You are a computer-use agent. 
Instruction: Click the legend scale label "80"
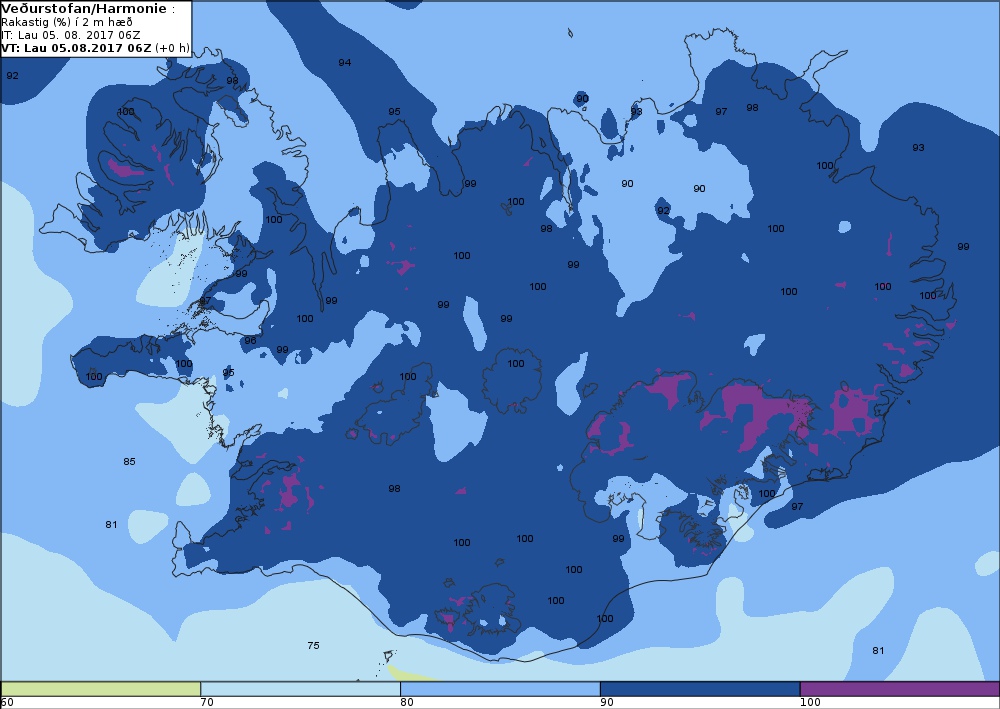[x=407, y=703]
